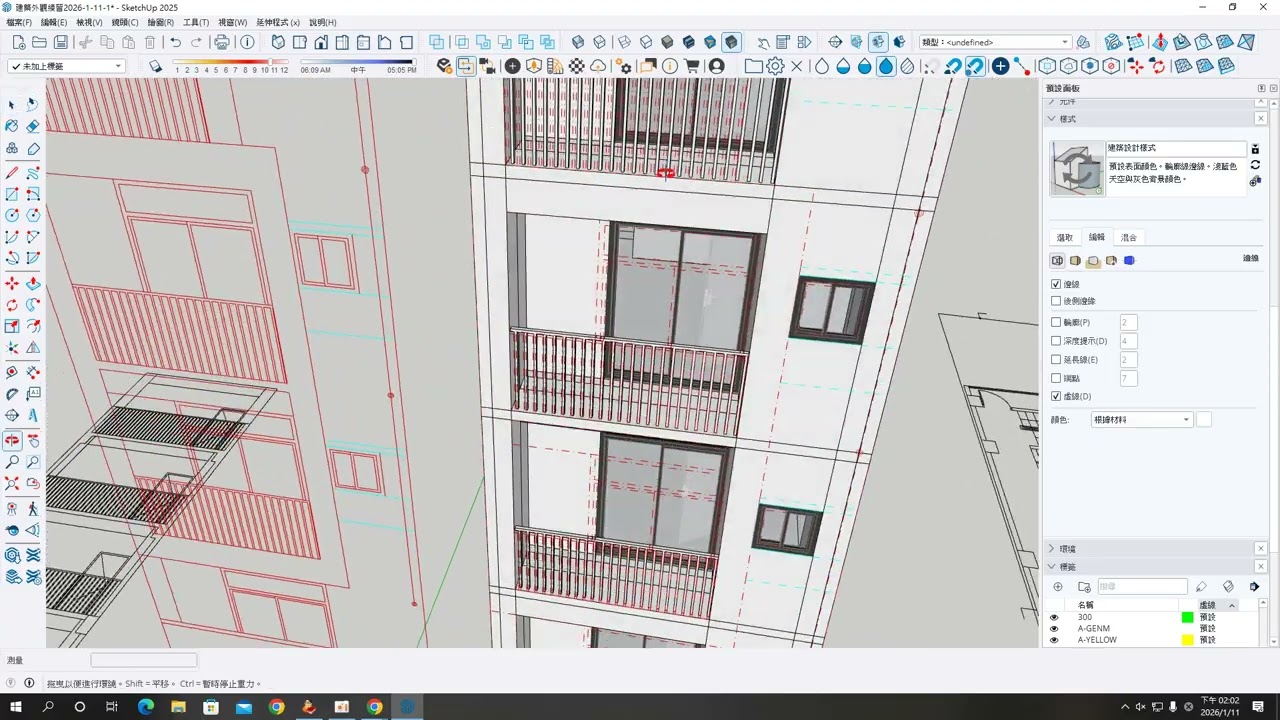
Task: Click the tag search field
Action: coord(1142,587)
